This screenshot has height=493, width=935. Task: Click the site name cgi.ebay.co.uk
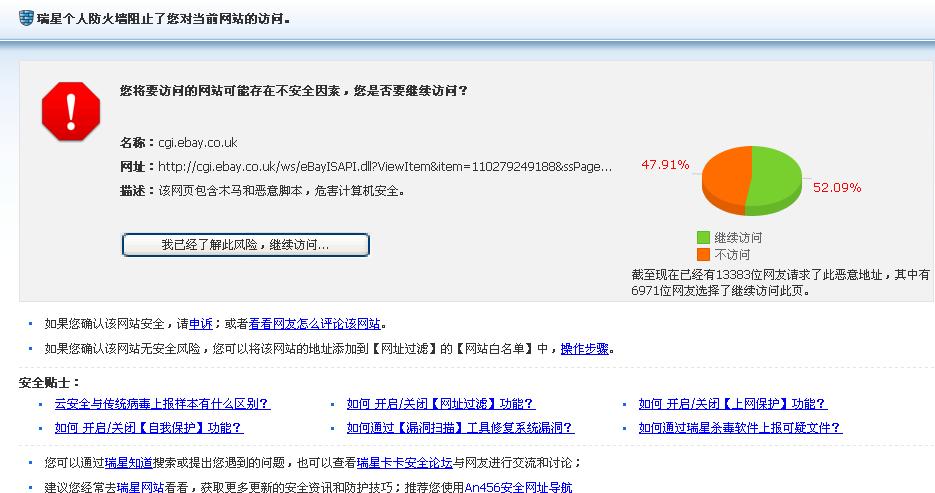click(x=197, y=143)
